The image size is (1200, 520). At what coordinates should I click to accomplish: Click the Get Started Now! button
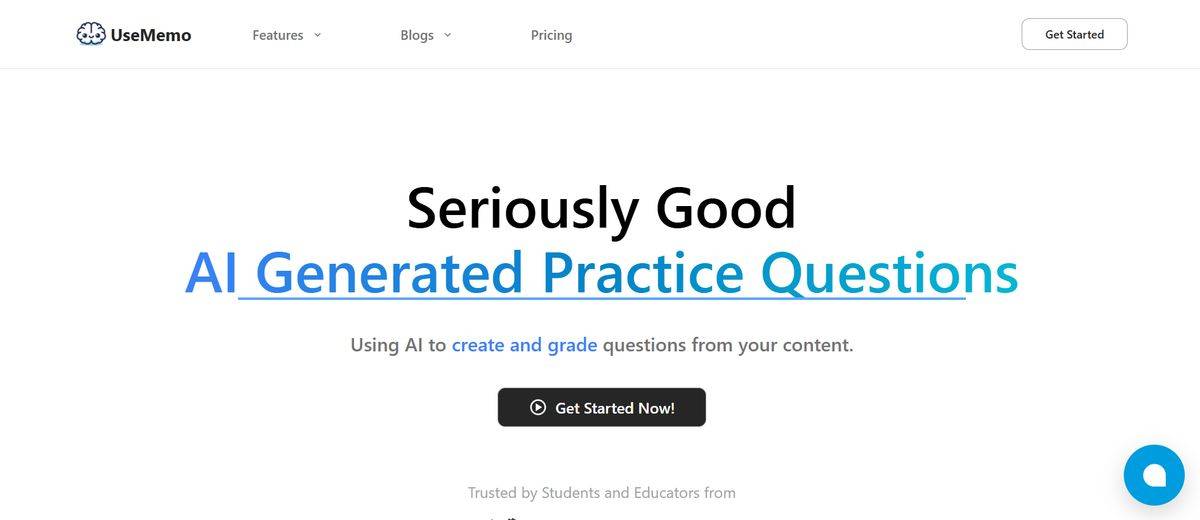(x=602, y=408)
